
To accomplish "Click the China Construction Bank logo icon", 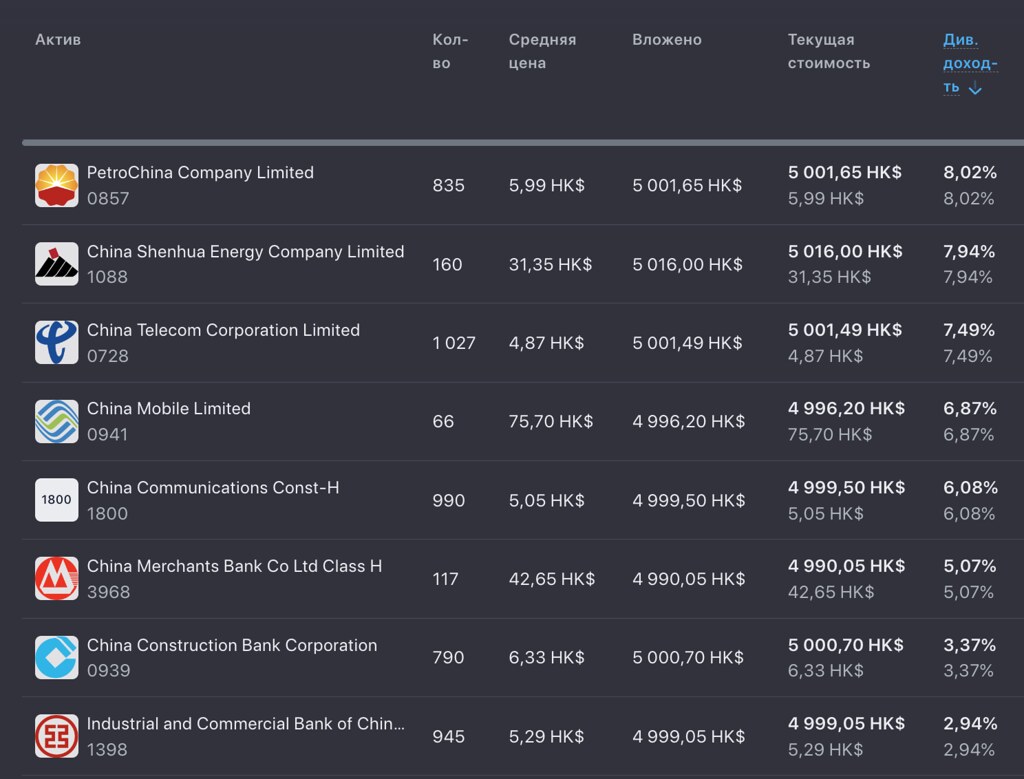I will point(56,658).
